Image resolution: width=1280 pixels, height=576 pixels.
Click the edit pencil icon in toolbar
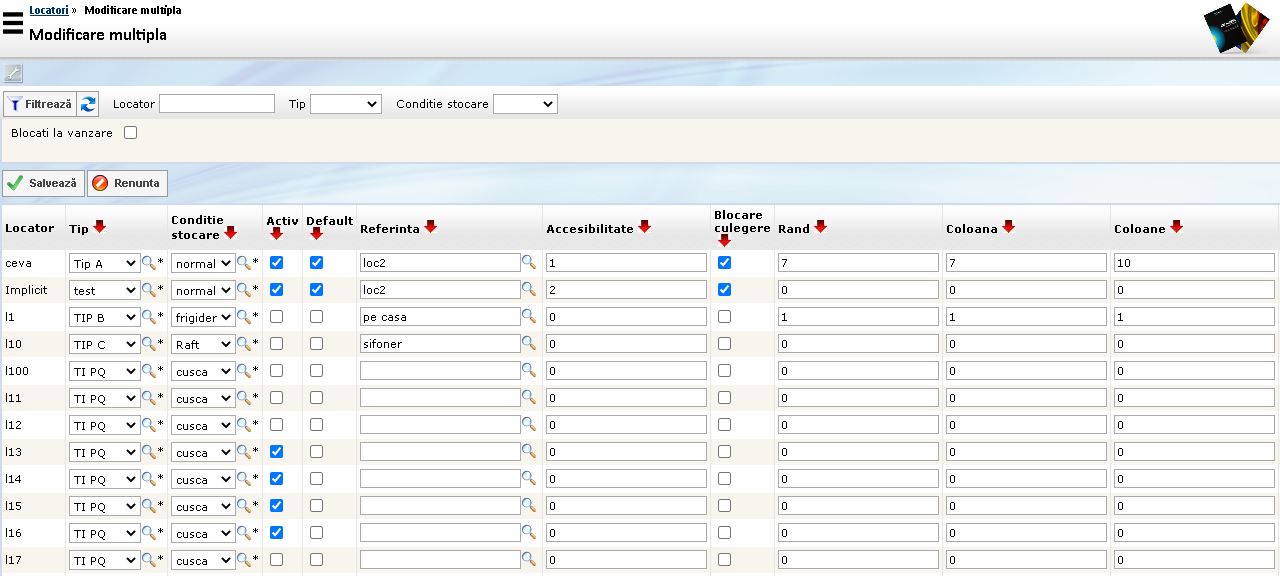[x=13, y=73]
